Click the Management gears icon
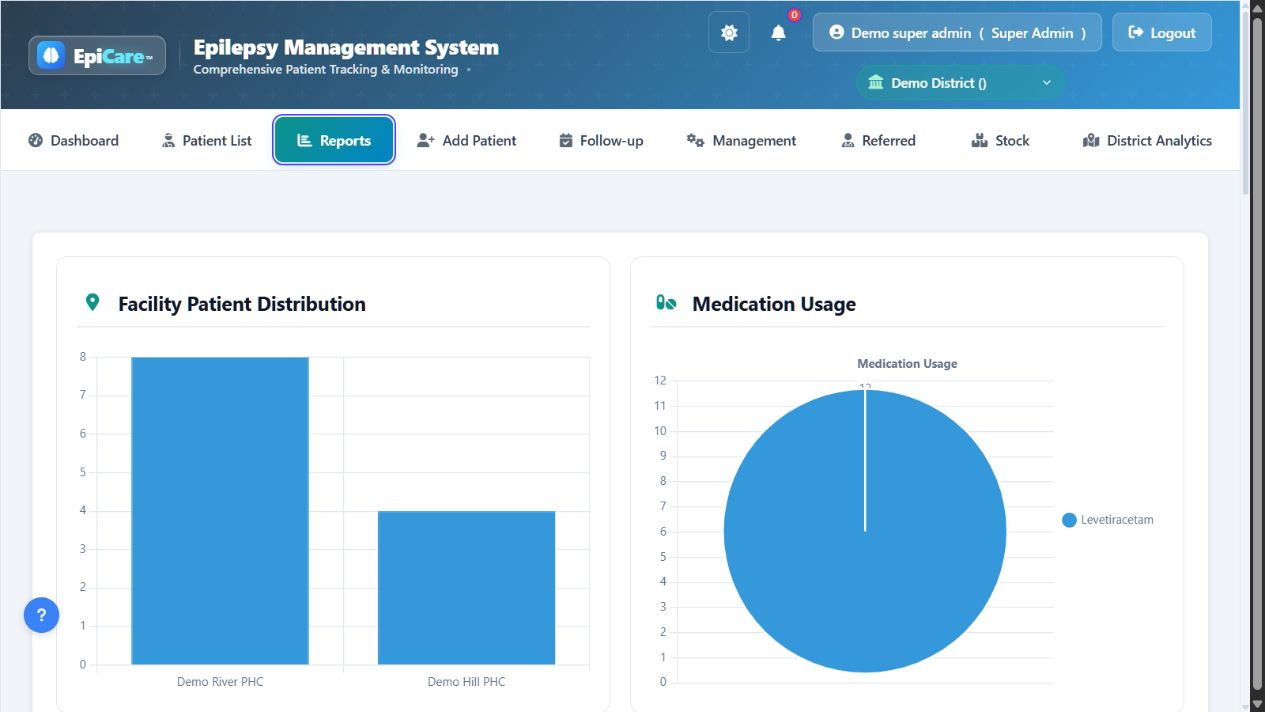The width and height of the screenshot is (1265, 712). tap(695, 140)
